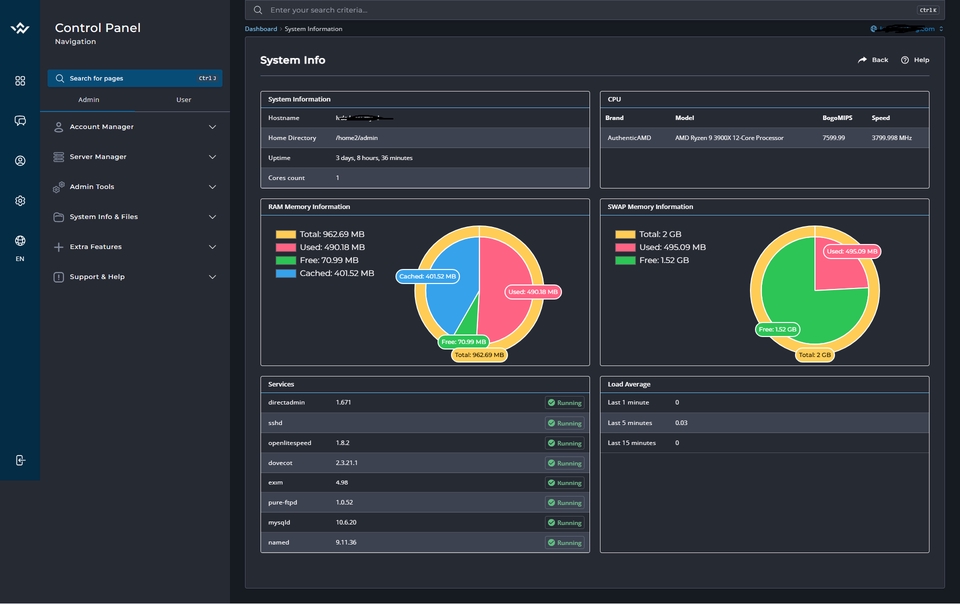Click the Back button label
960x604 pixels.
pos(880,60)
